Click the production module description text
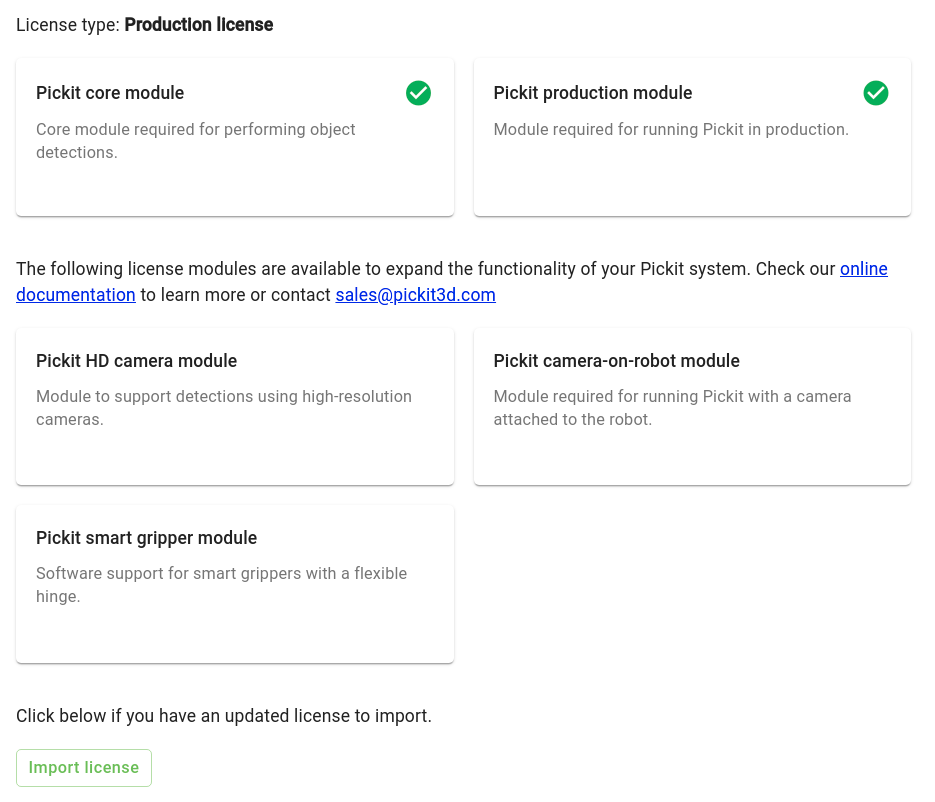 (x=671, y=129)
